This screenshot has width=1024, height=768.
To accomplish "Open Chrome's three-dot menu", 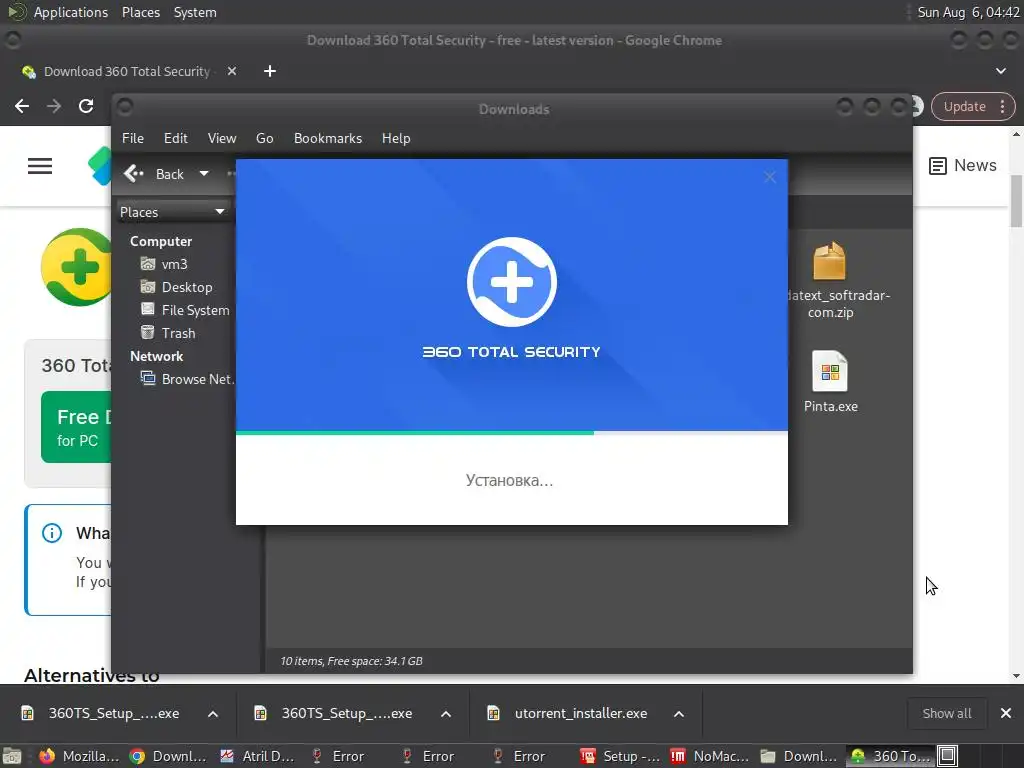I will tap(1002, 106).
